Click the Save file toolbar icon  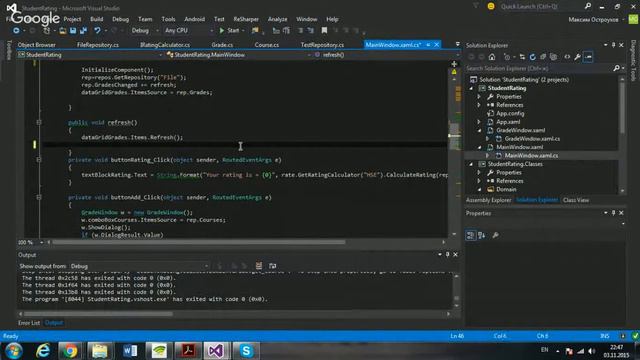click(73, 31)
